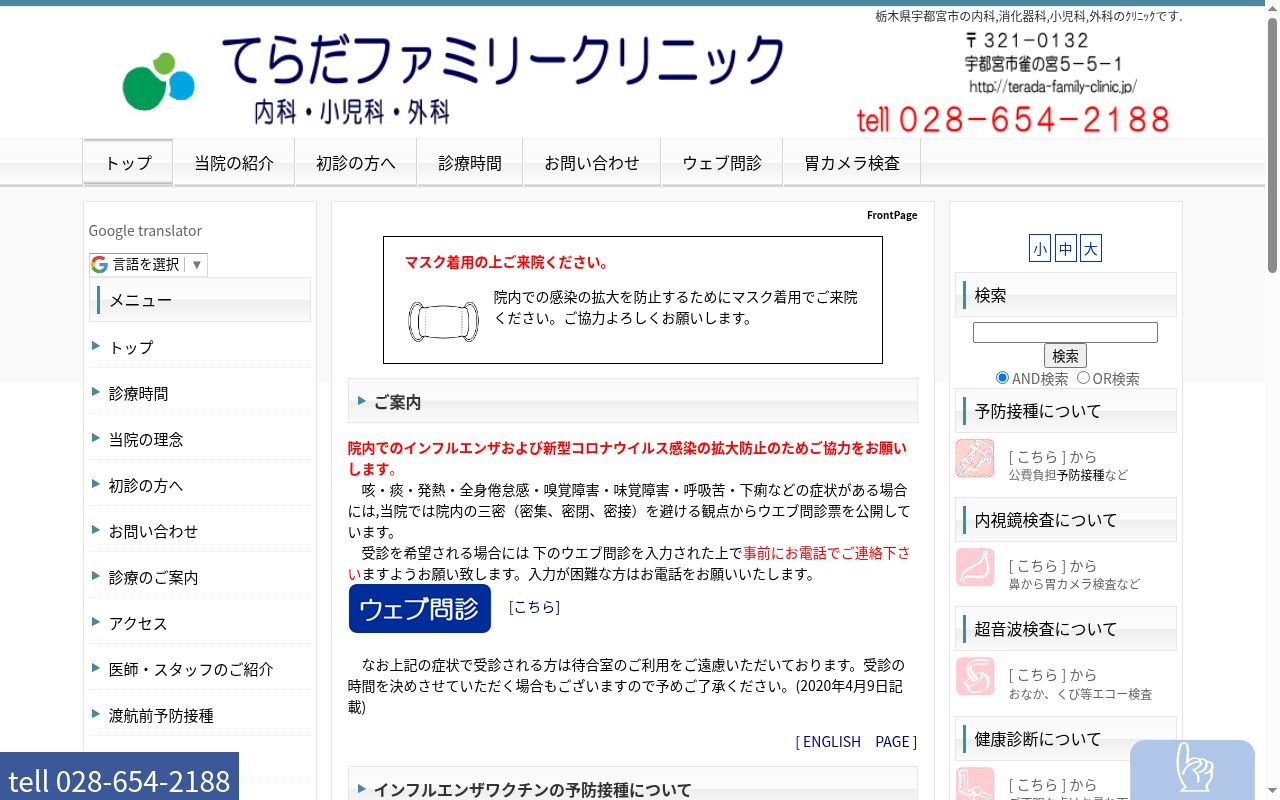Click the Google translator label

click(145, 230)
